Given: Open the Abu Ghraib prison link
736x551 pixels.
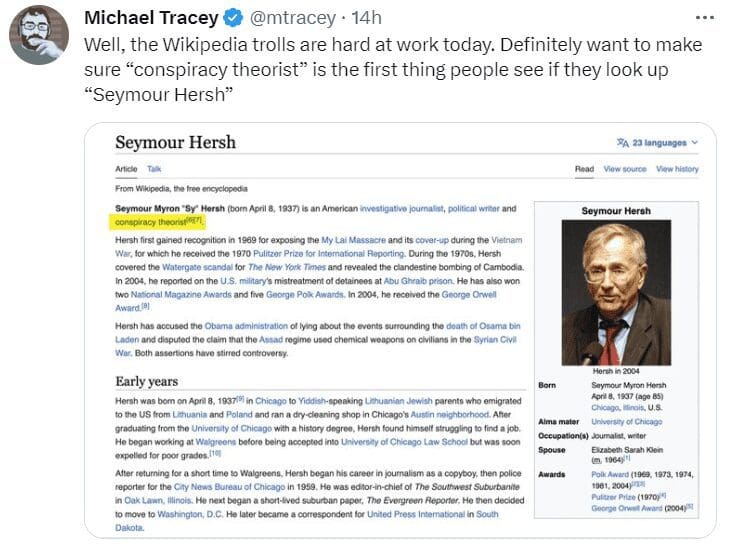Looking at the screenshot, I should coord(418,281).
